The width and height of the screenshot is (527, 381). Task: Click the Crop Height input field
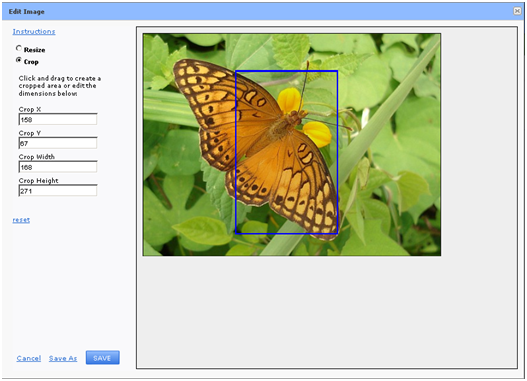point(58,191)
